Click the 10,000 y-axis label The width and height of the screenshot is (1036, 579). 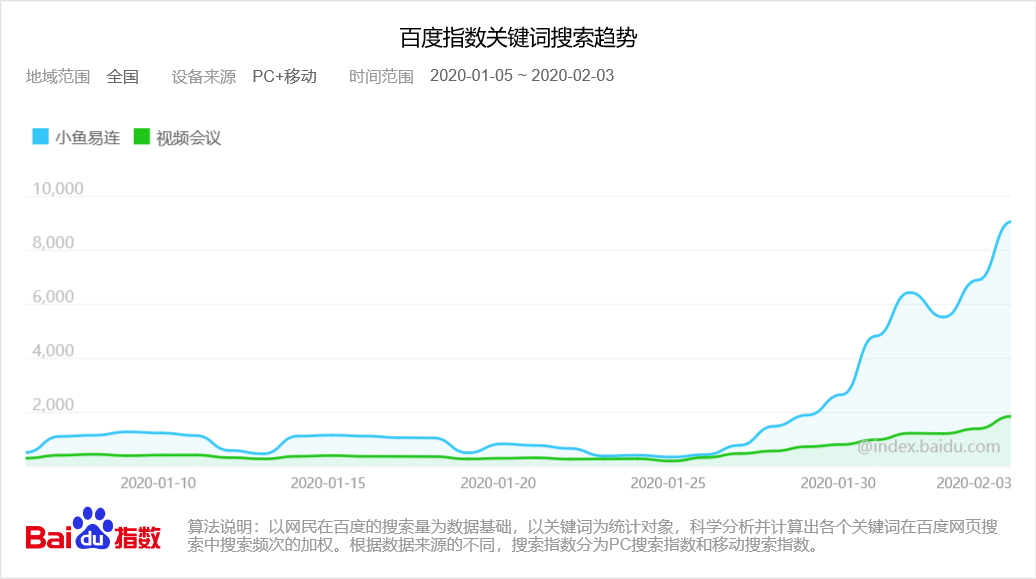pos(58,189)
